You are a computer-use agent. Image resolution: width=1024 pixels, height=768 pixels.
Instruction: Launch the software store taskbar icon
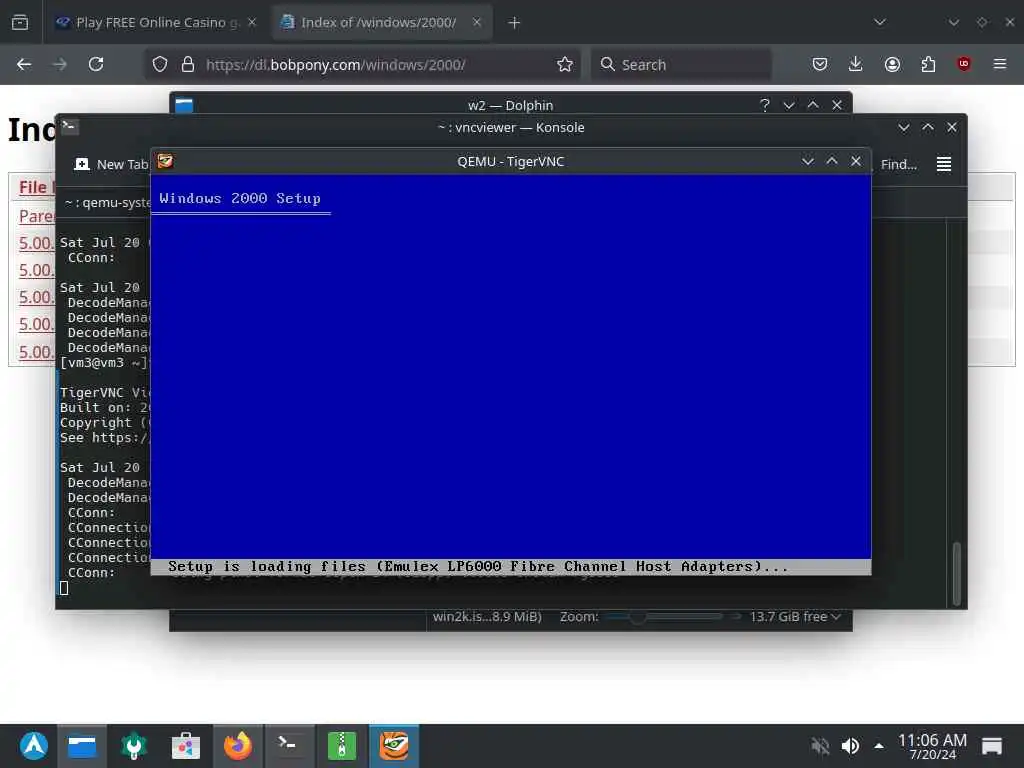185,746
